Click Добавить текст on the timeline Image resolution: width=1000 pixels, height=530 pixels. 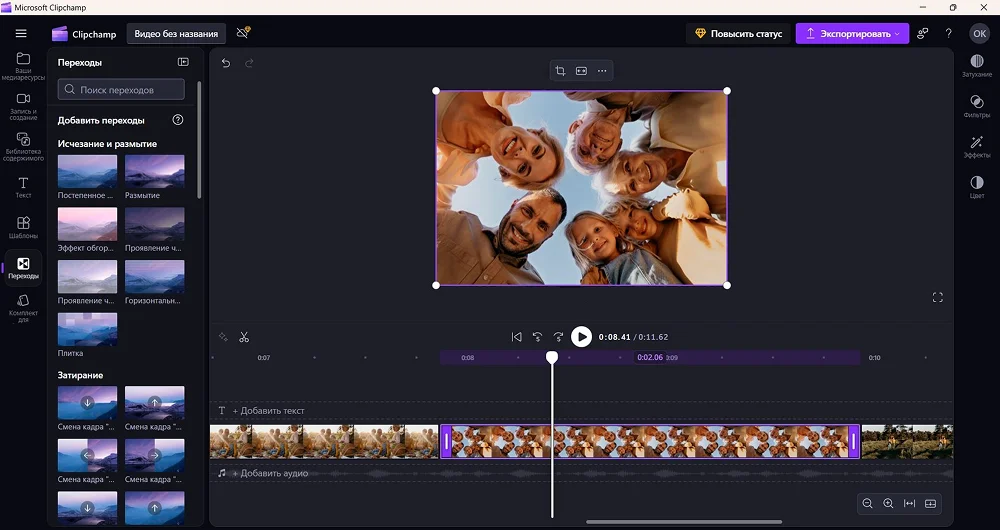coord(268,411)
